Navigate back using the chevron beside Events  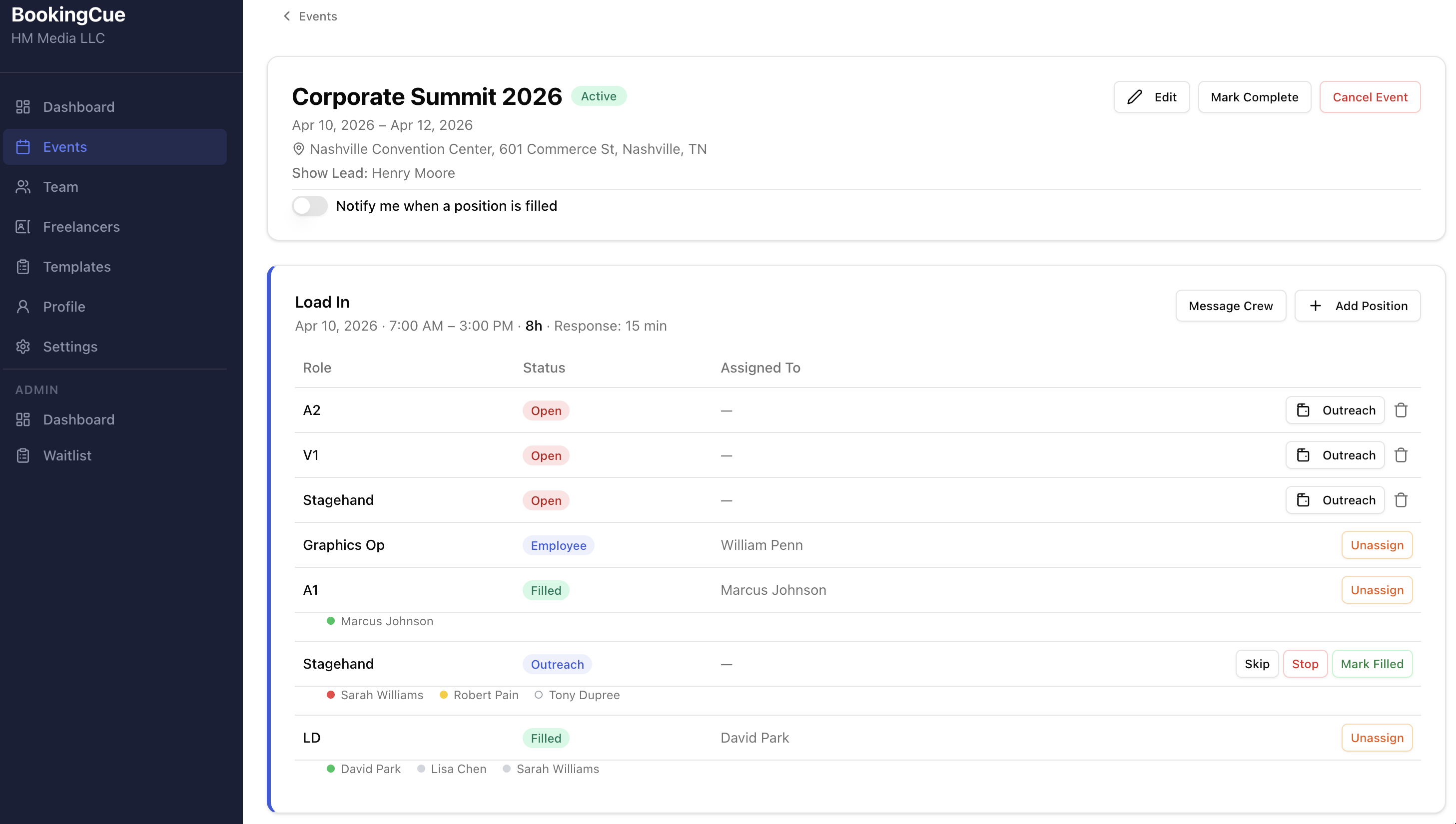pos(286,16)
